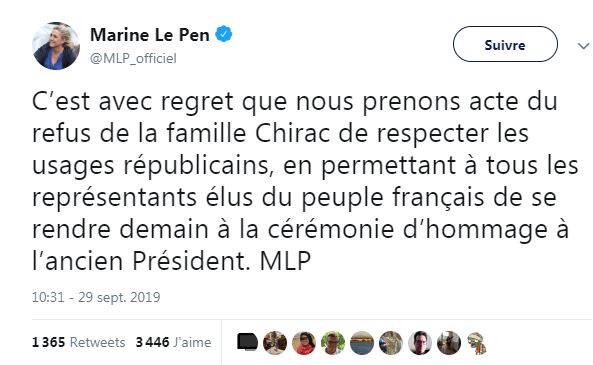Open the eighth liker avatar, dark brownish
Screen dimensions: 593x365
point(449,343)
